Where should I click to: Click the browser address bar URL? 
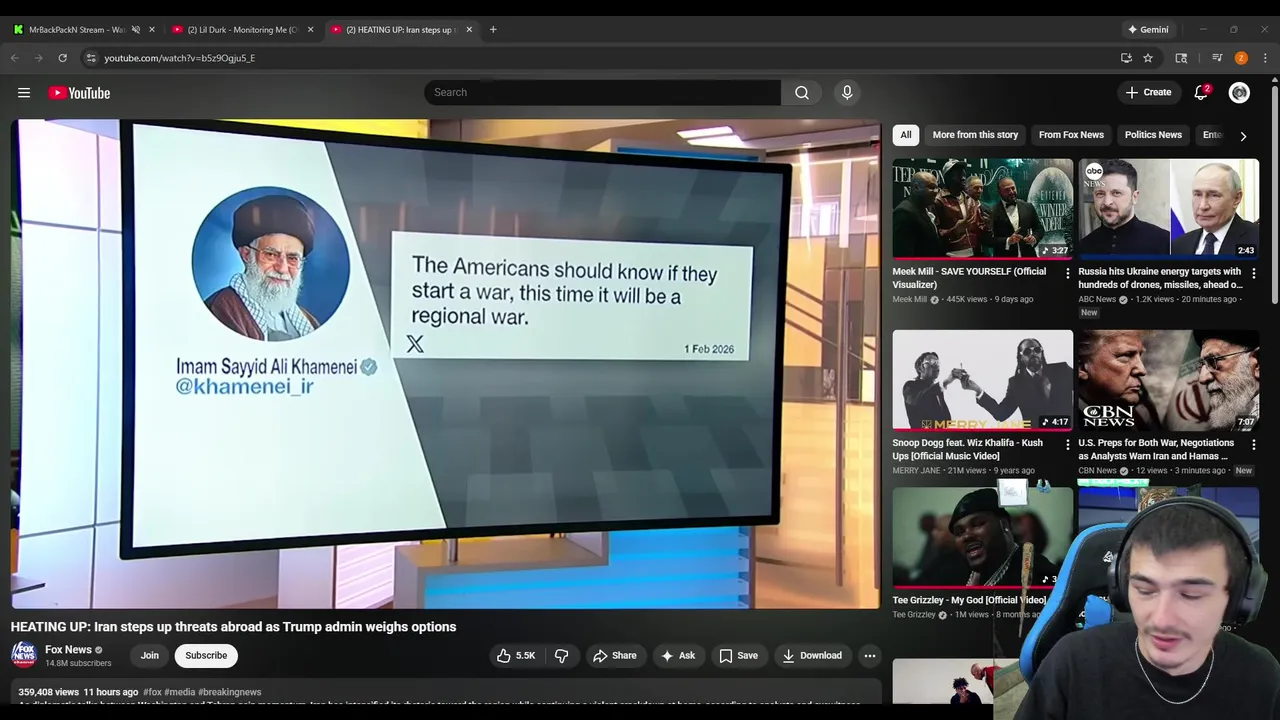[180, 58]
